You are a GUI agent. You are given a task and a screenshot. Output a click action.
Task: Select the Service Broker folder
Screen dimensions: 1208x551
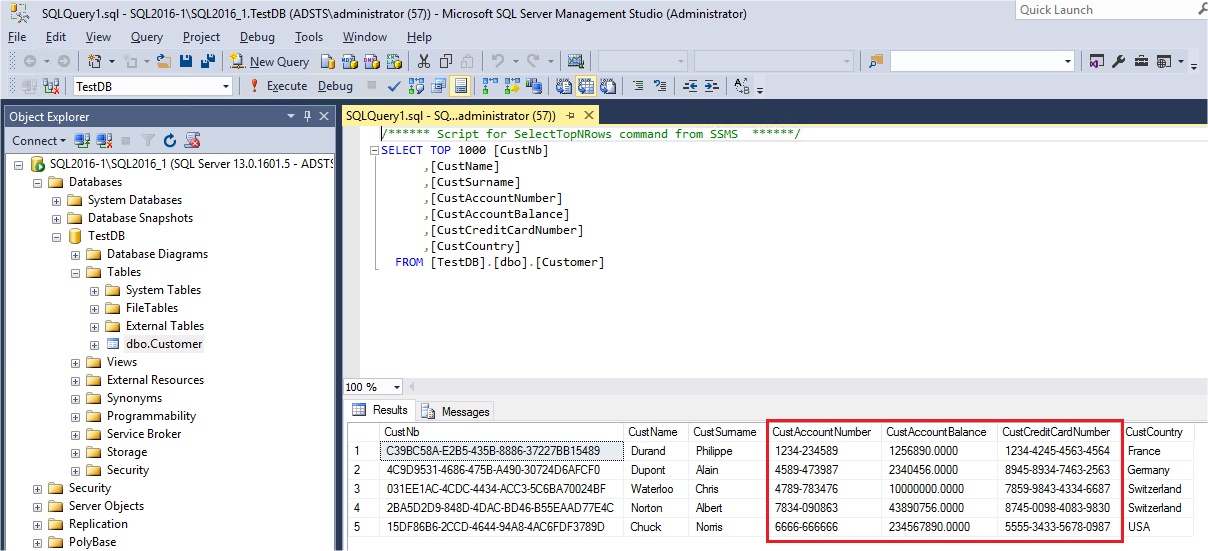click(x=144, y=434)
